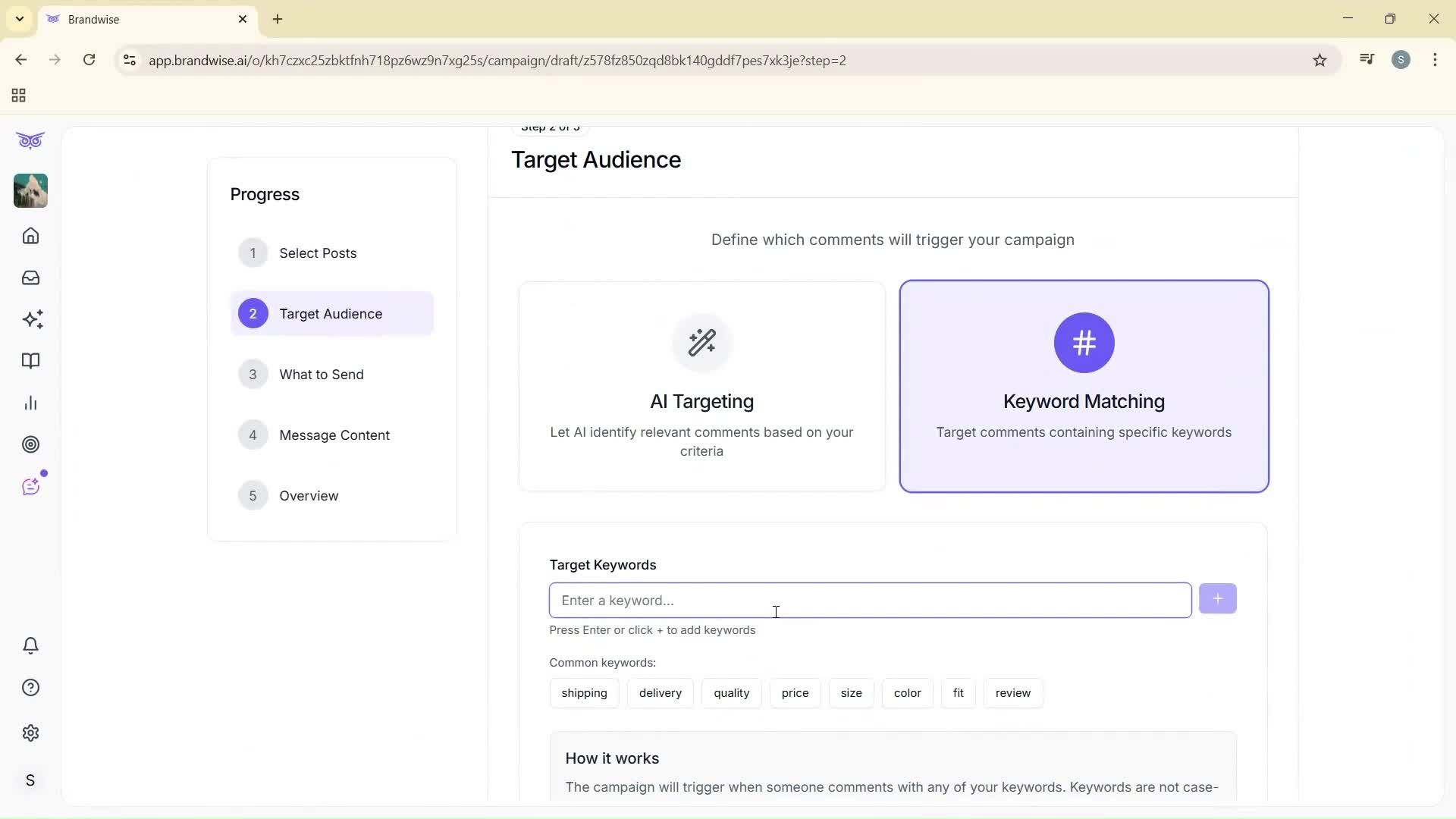
Task: Open the AI chat icon with notification dot
Action: [30, 486]
